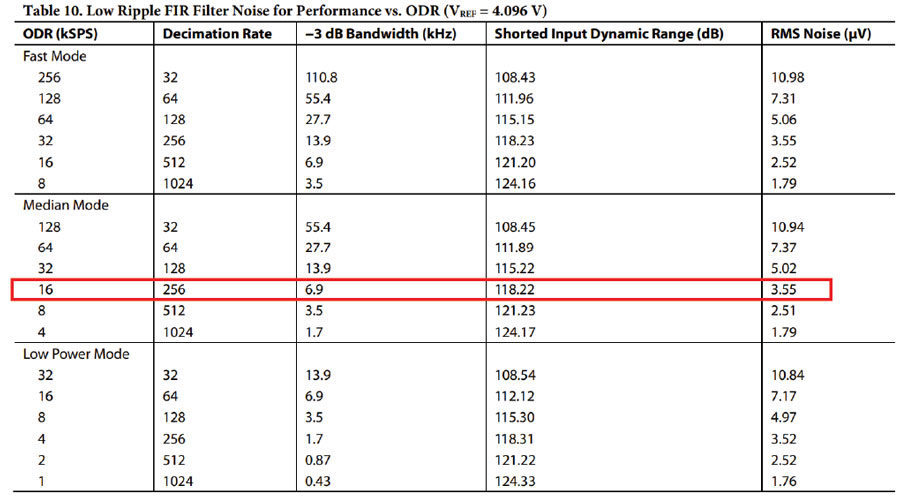Click the Table 10 title text
The width and height of the screenshot is (900, 497).
(x=285, y=10)
